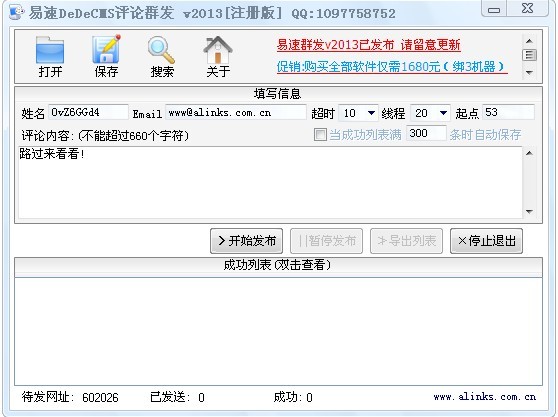558x417 pixels.
Task: Enable the 当成功列表满 auto-save checkbox
Action: pos(320,134)
